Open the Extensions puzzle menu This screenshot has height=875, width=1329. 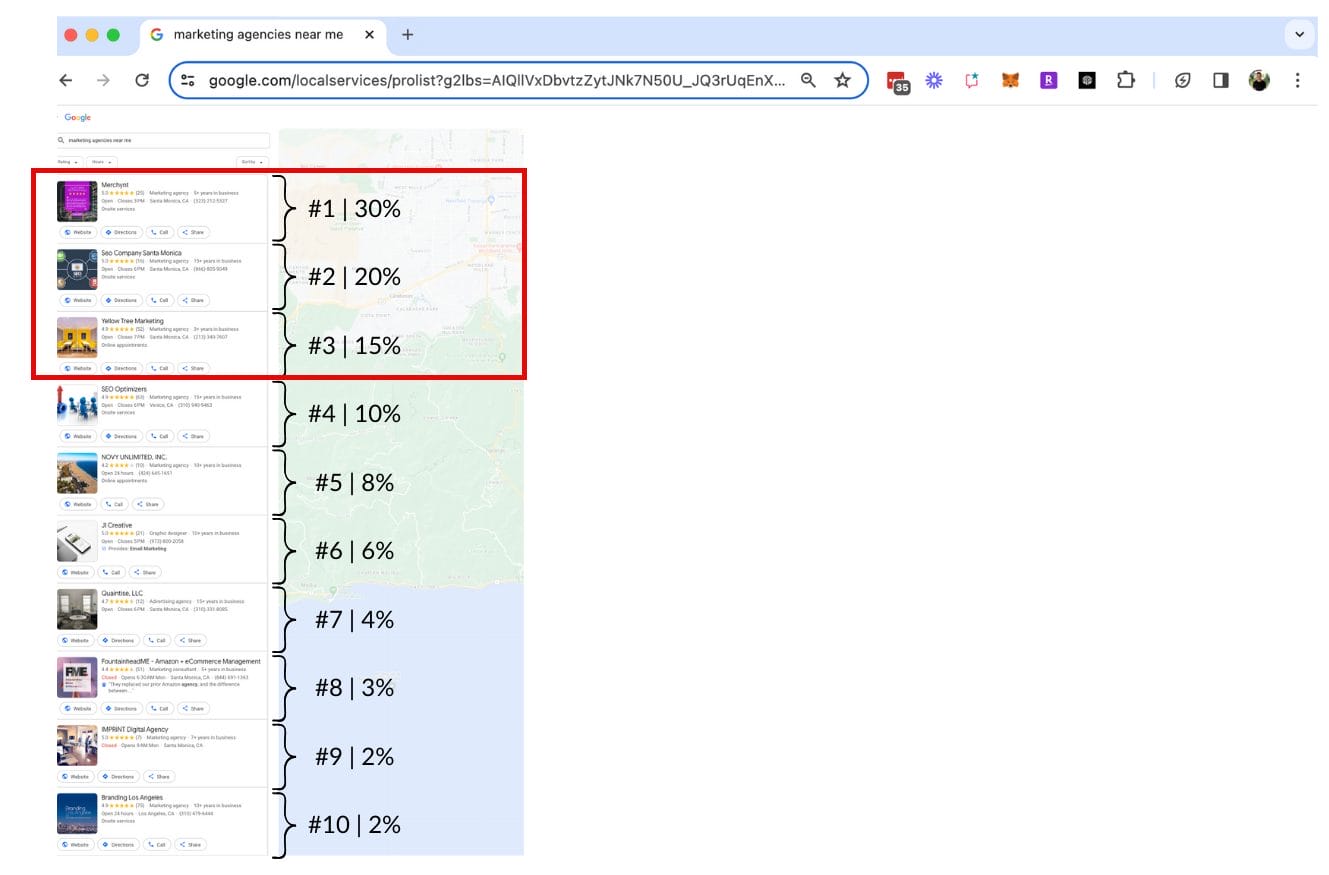click(x=1125, y=81)
